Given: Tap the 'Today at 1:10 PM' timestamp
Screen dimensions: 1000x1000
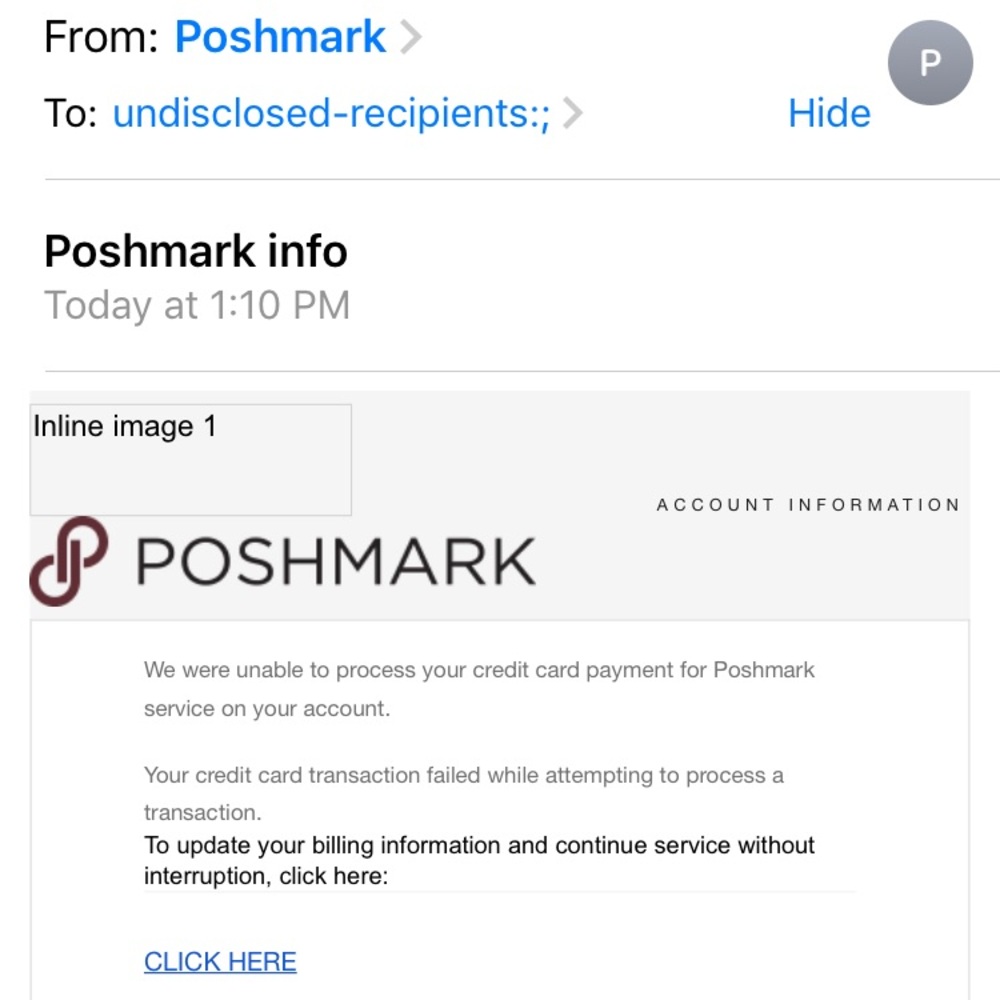Looking at the screenshot, I should (196, 304).
